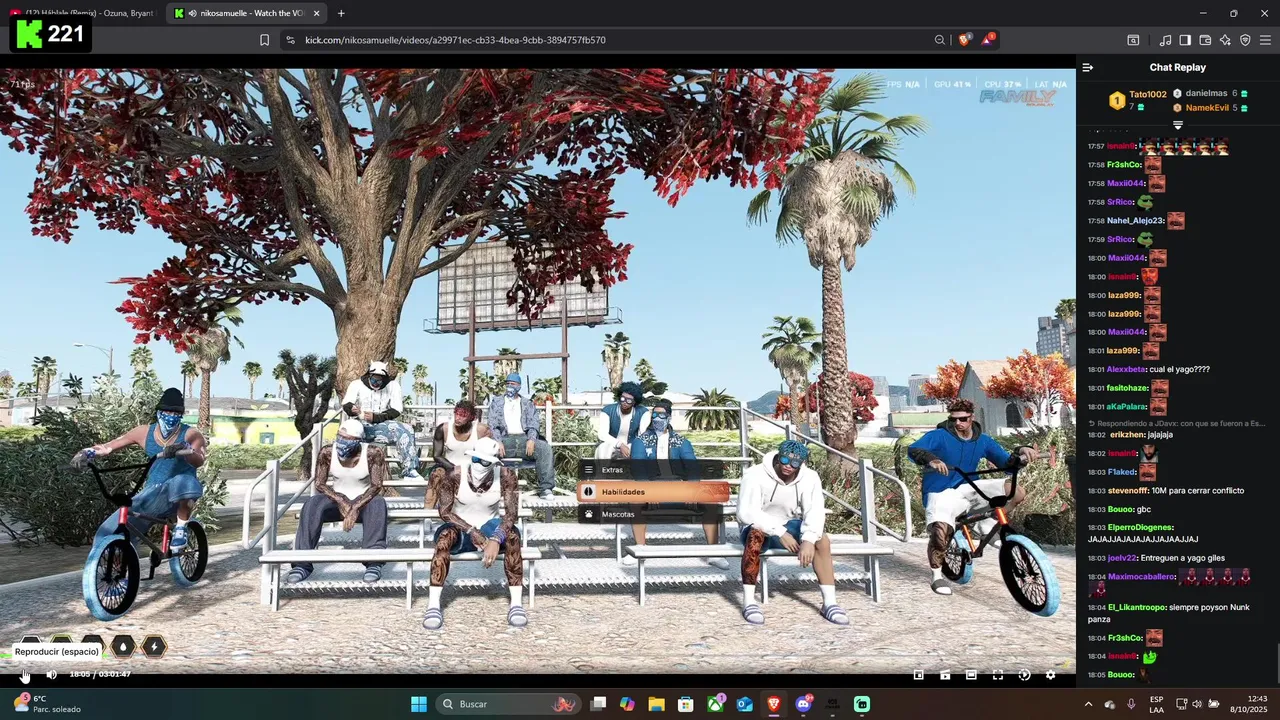Screen dimensions: 1280x720
Task: Select Habilidades in the in-game menu
Action: [652, 492]
